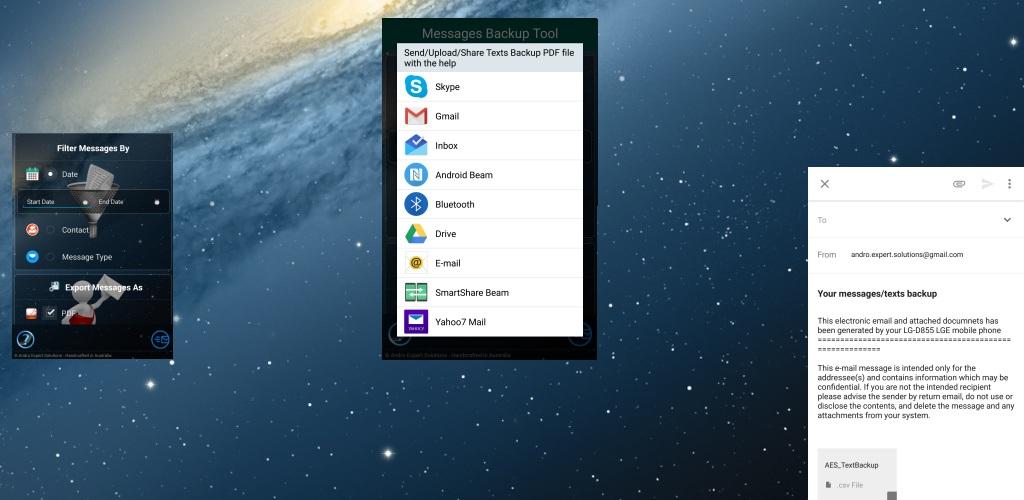This screenshot has width=1024, height=500.
Task: Choose SmartShare Beam share option
Action: [490, 292]
